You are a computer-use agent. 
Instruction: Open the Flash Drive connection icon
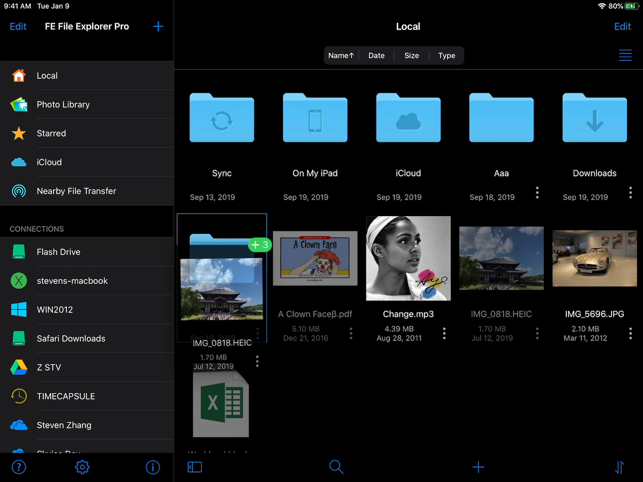tap(19, 252)
